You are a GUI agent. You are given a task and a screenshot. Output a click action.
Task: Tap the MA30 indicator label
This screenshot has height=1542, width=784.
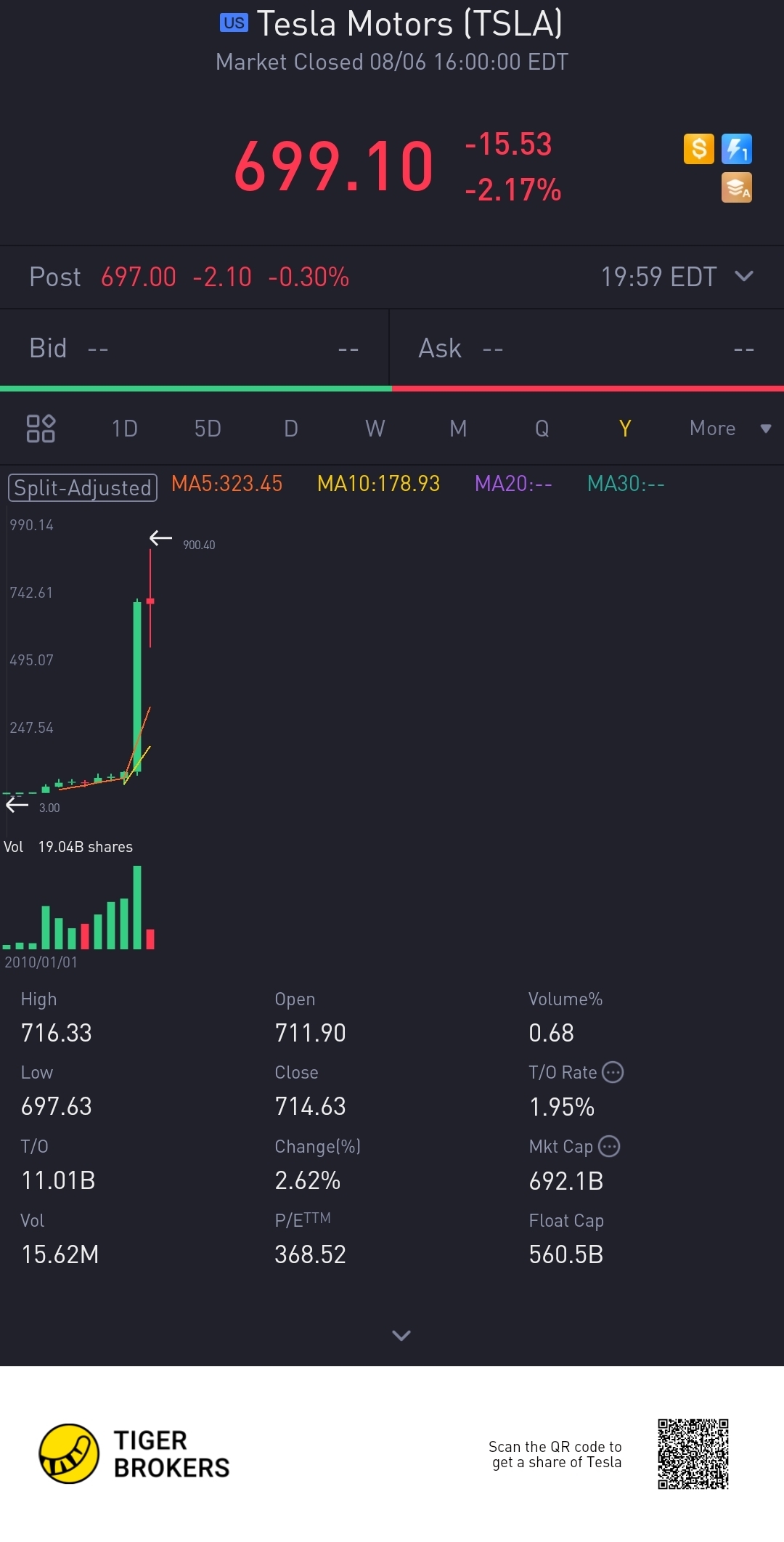[x=626, y=484]
